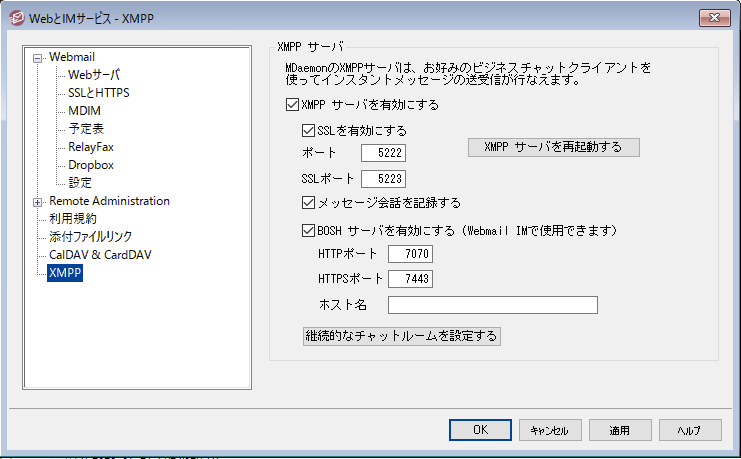Click 継続的なチャットルームを設定する button
Viewport: 741px width, 459px height.
click(x=402, y=336)
